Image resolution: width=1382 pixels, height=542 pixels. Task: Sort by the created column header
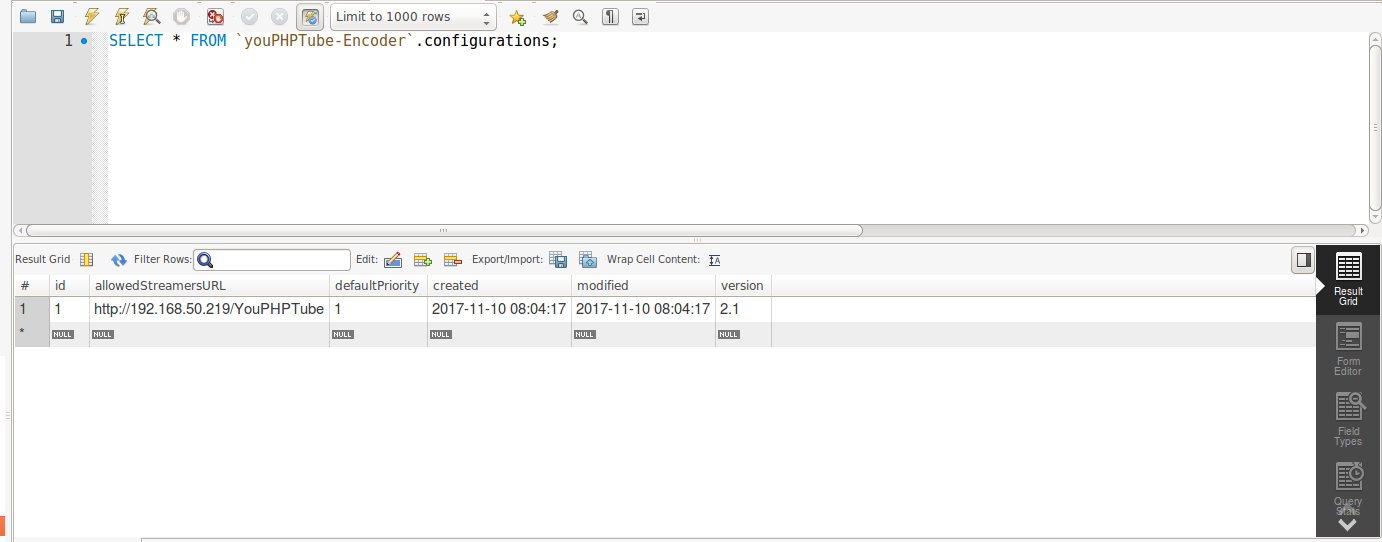pyautogui.click(x=499, y=285)
